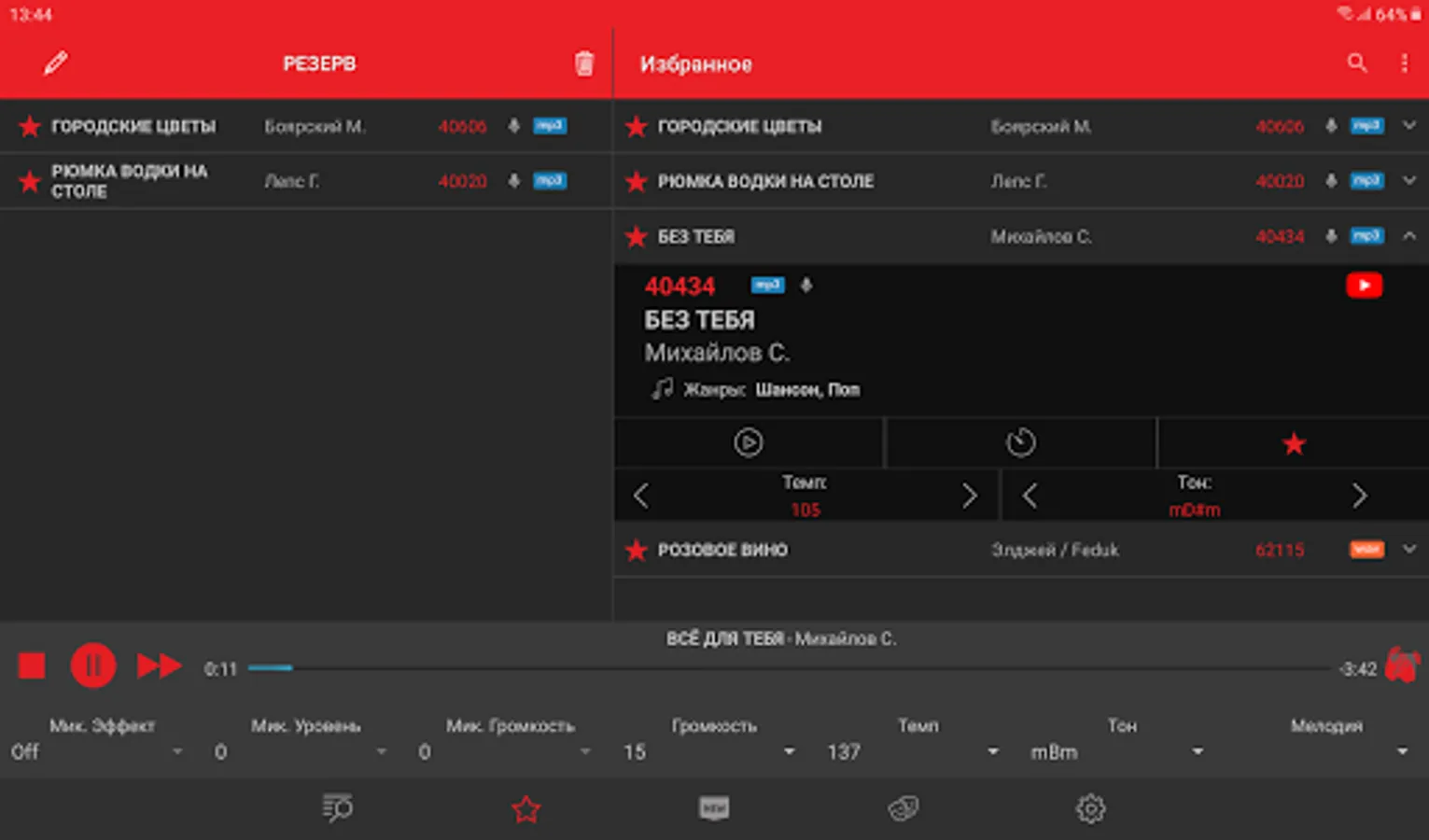Image resolution: width=1429 pixels, height=840 pixels.
Task: Click the mp3 badge next to the large 40434
Action: (768, 286)
